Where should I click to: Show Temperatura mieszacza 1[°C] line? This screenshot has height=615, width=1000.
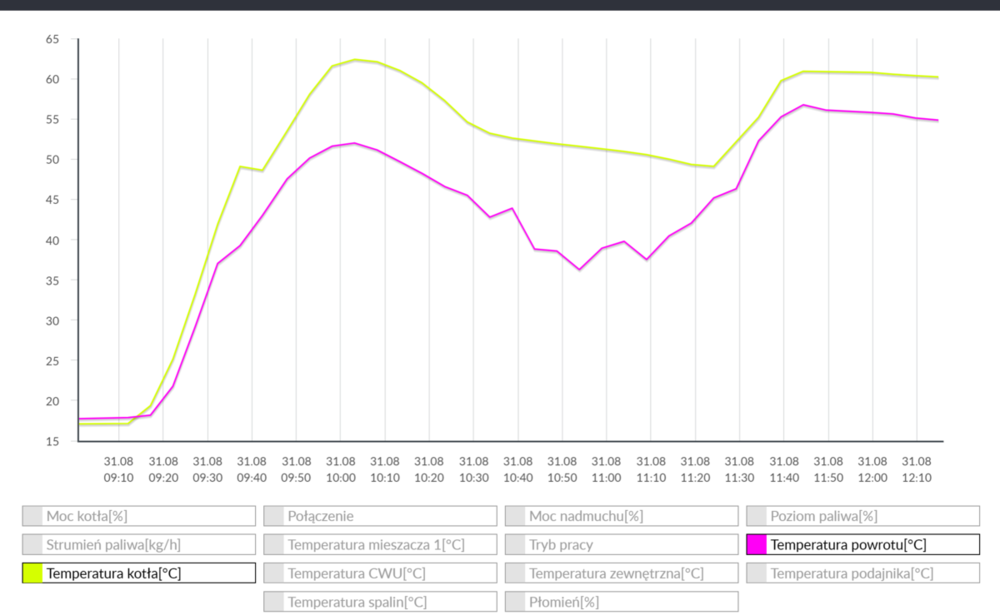(380, 545)
